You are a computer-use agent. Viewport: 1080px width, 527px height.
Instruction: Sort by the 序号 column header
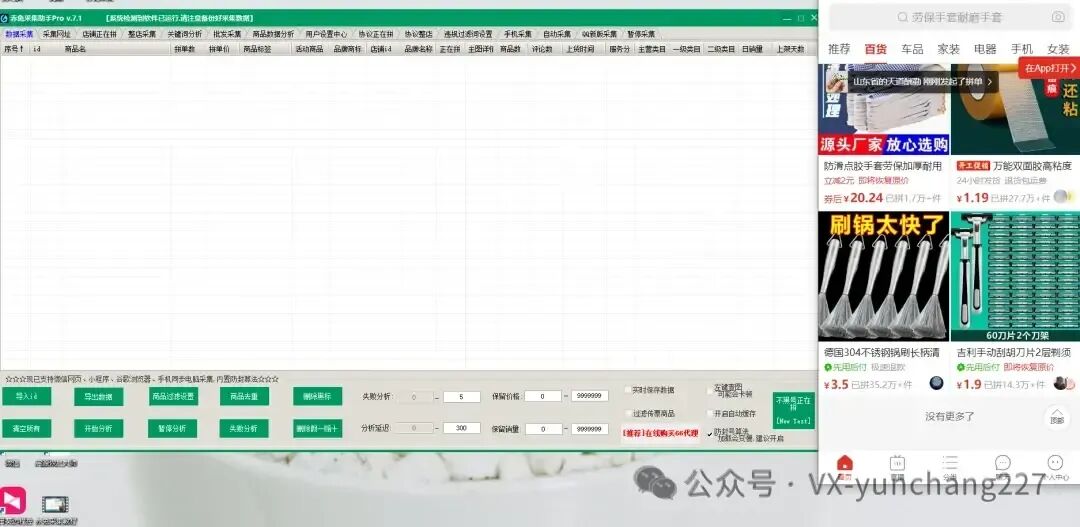(14, 50)
